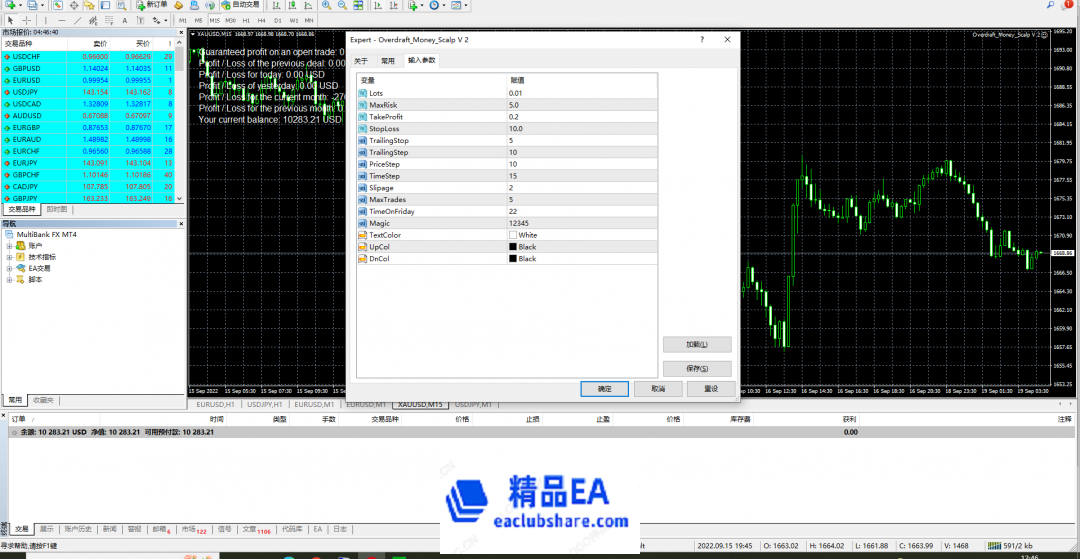Viewport: 1080px width, 559px height.
Task: Click the 重设 reset button
Action: [x=711, y=389]
